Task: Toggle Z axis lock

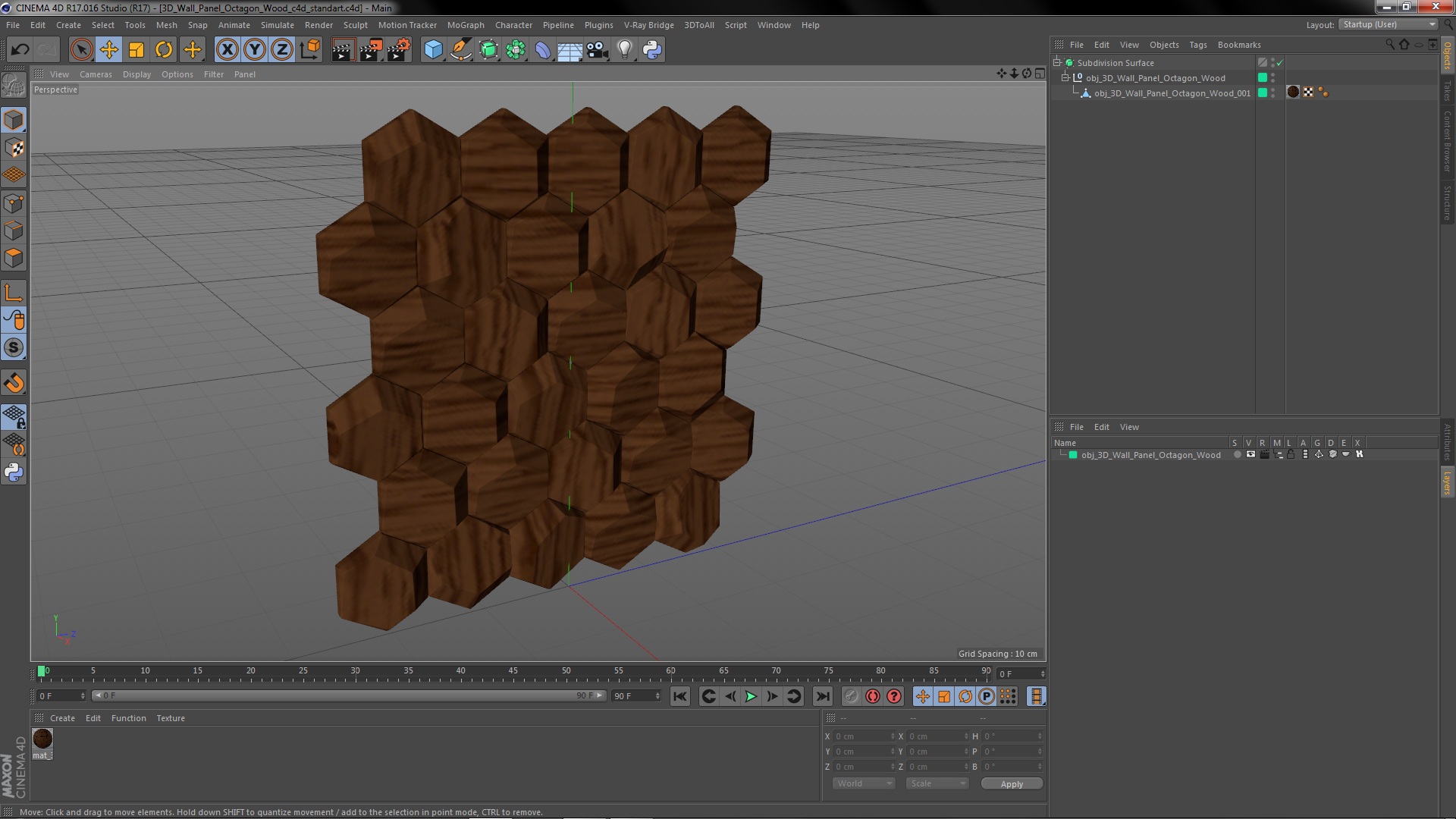Action: click(282, 50)
